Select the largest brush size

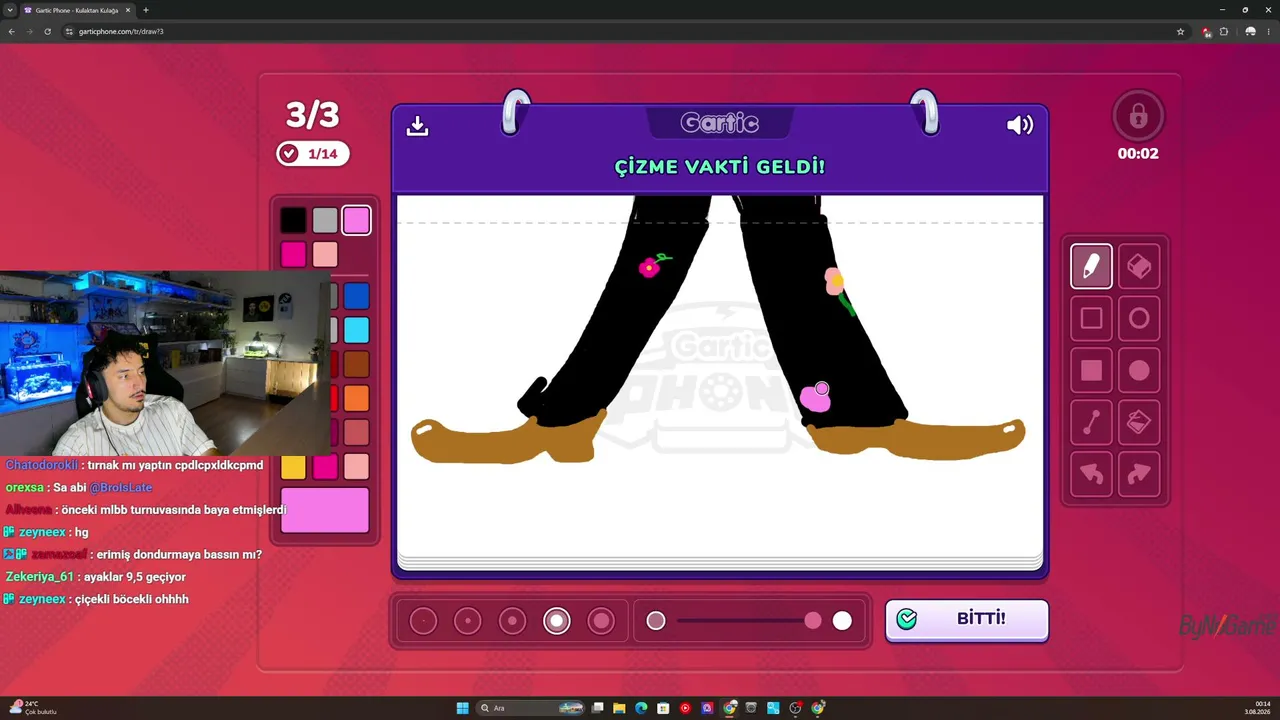[601, 621]
